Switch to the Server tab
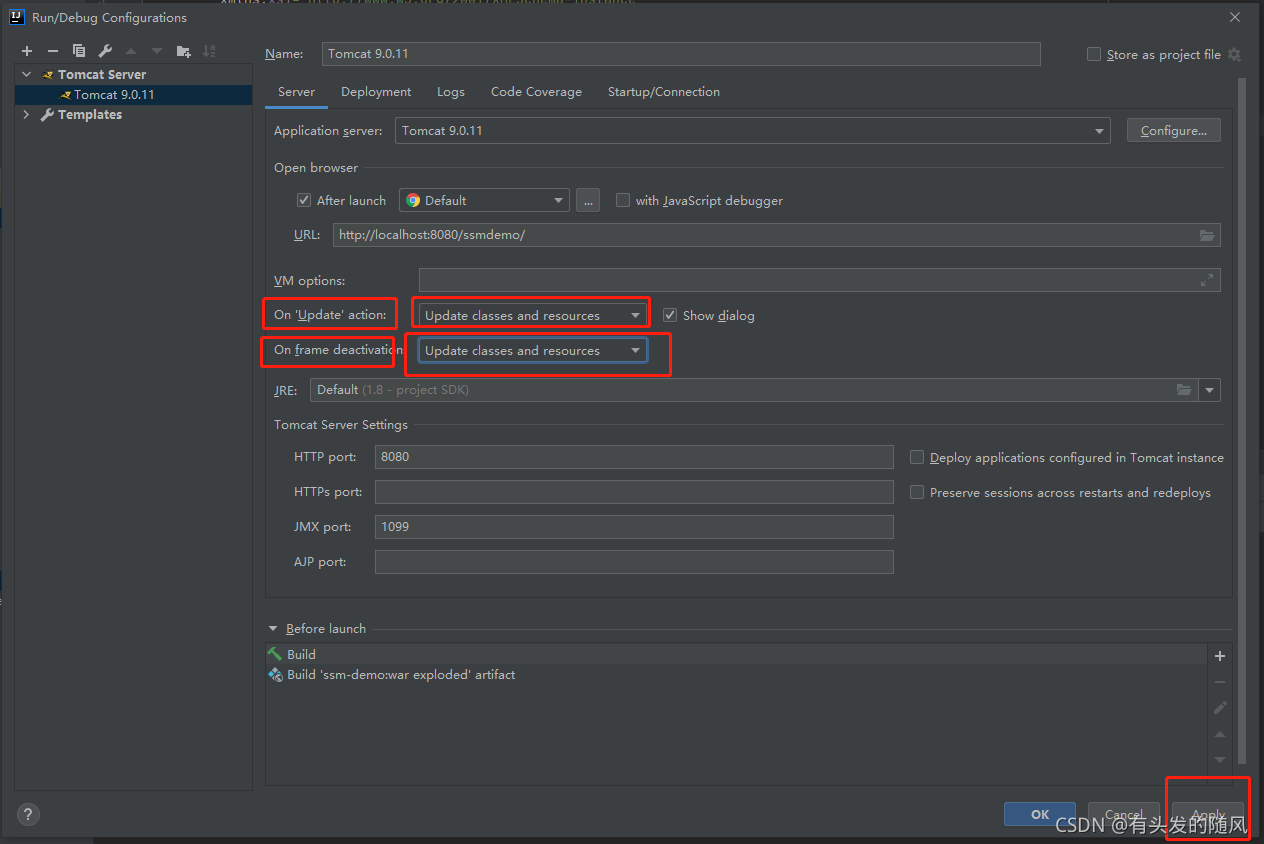 click(x=296, y=92)
